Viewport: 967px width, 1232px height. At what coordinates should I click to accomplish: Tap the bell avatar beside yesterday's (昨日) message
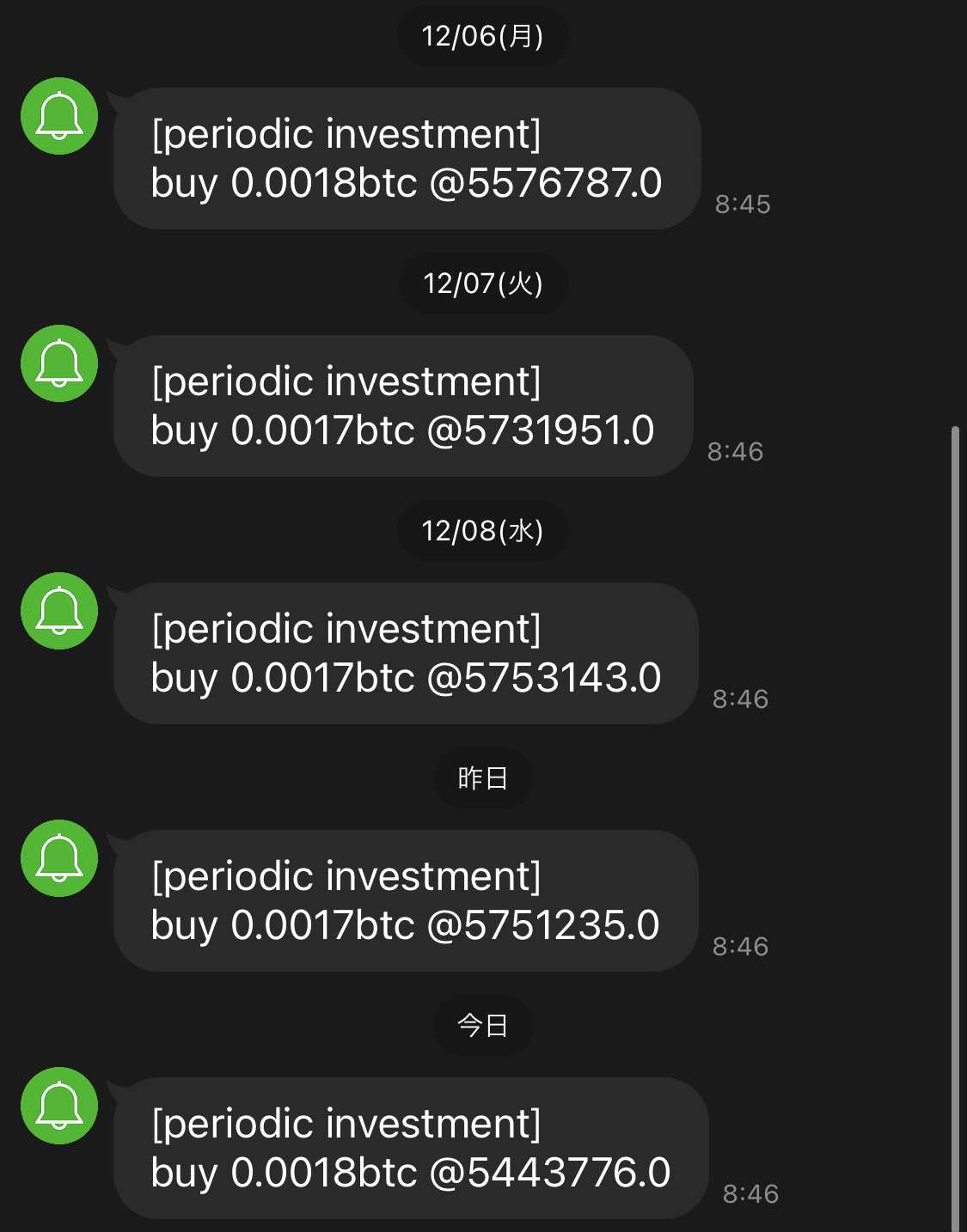pyautogui.click(x=59, y=858)
